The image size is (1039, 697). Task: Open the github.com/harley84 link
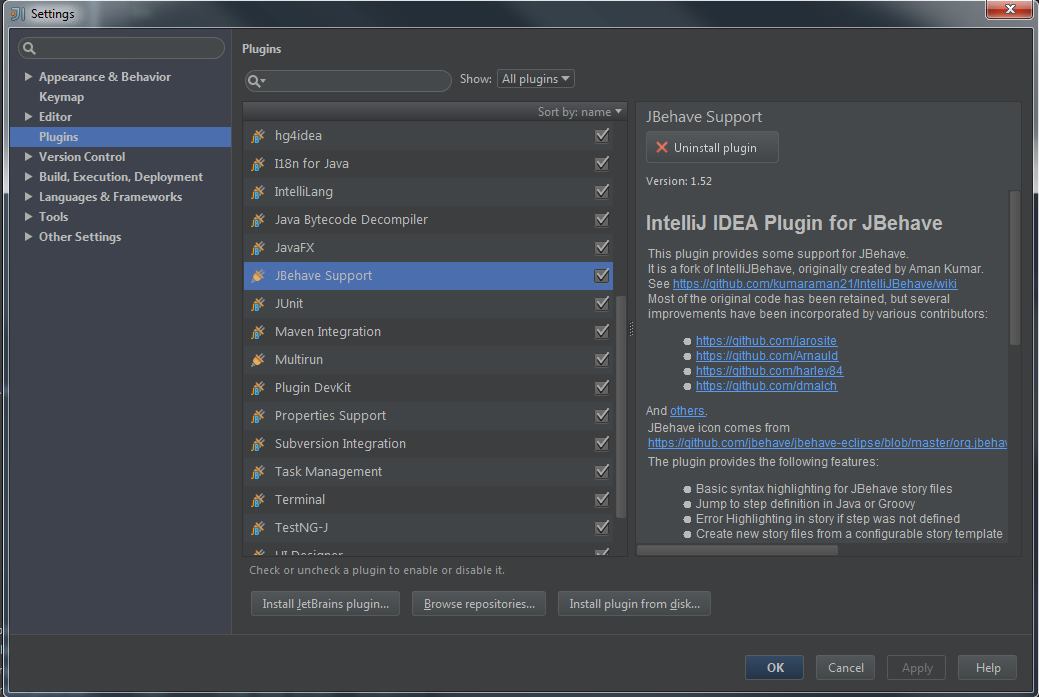click(x=769, y=371)
